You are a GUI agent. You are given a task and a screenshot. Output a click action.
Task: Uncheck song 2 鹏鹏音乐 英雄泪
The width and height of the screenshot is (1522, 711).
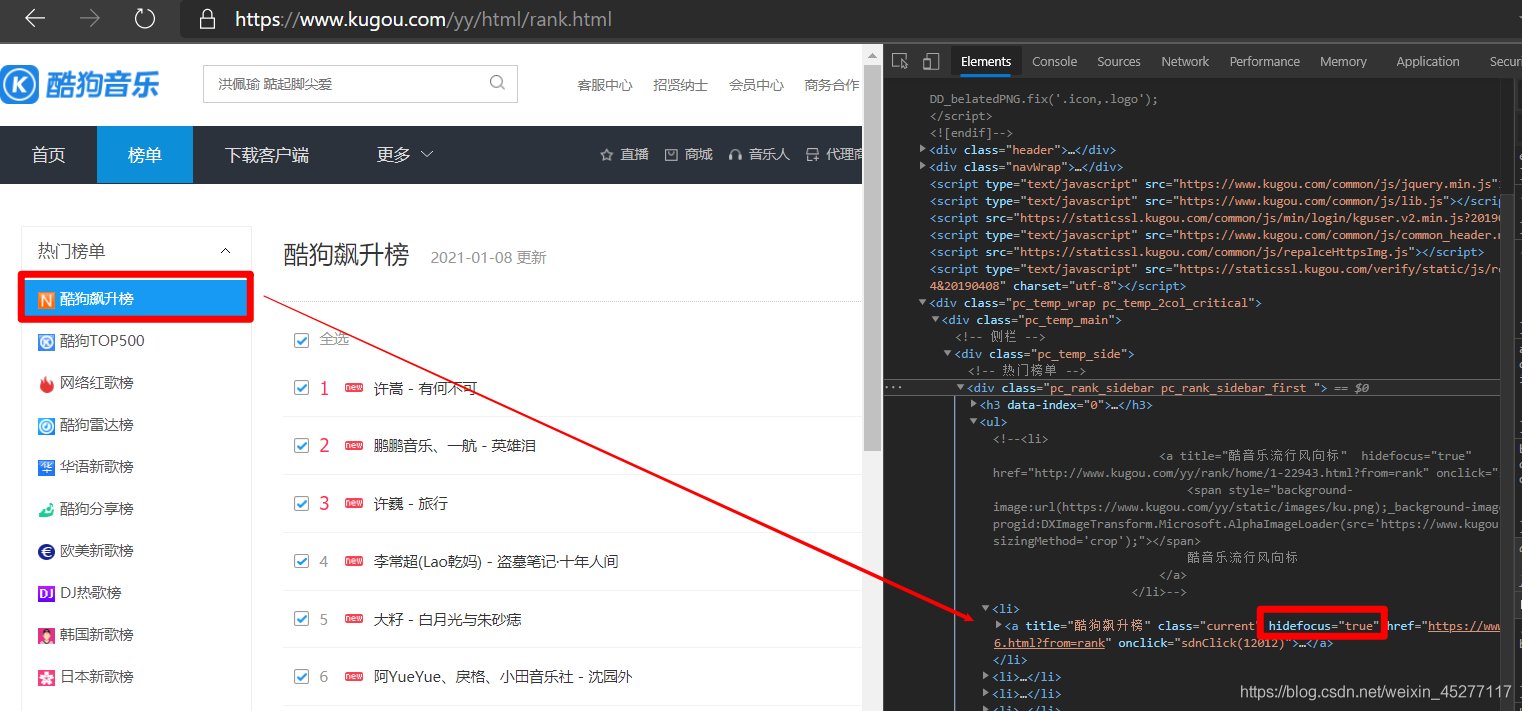[x=302, y=445]
